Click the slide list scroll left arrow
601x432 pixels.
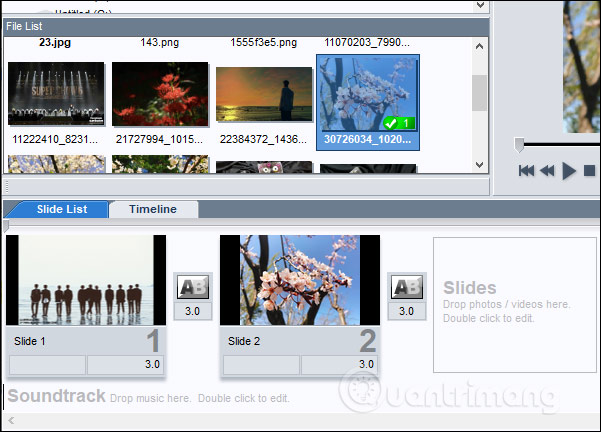11,421
